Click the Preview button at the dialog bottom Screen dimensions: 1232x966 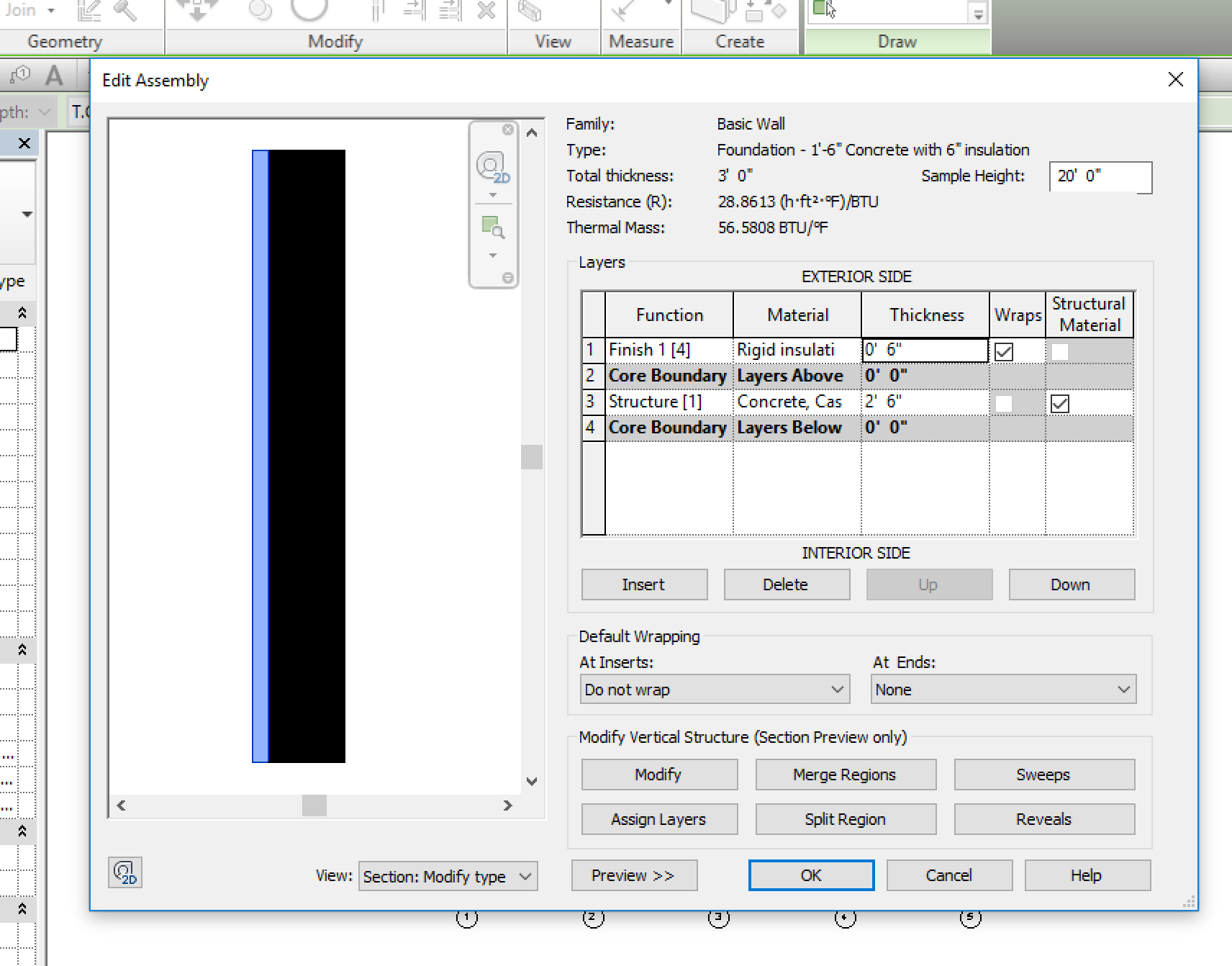coord(634,875)
